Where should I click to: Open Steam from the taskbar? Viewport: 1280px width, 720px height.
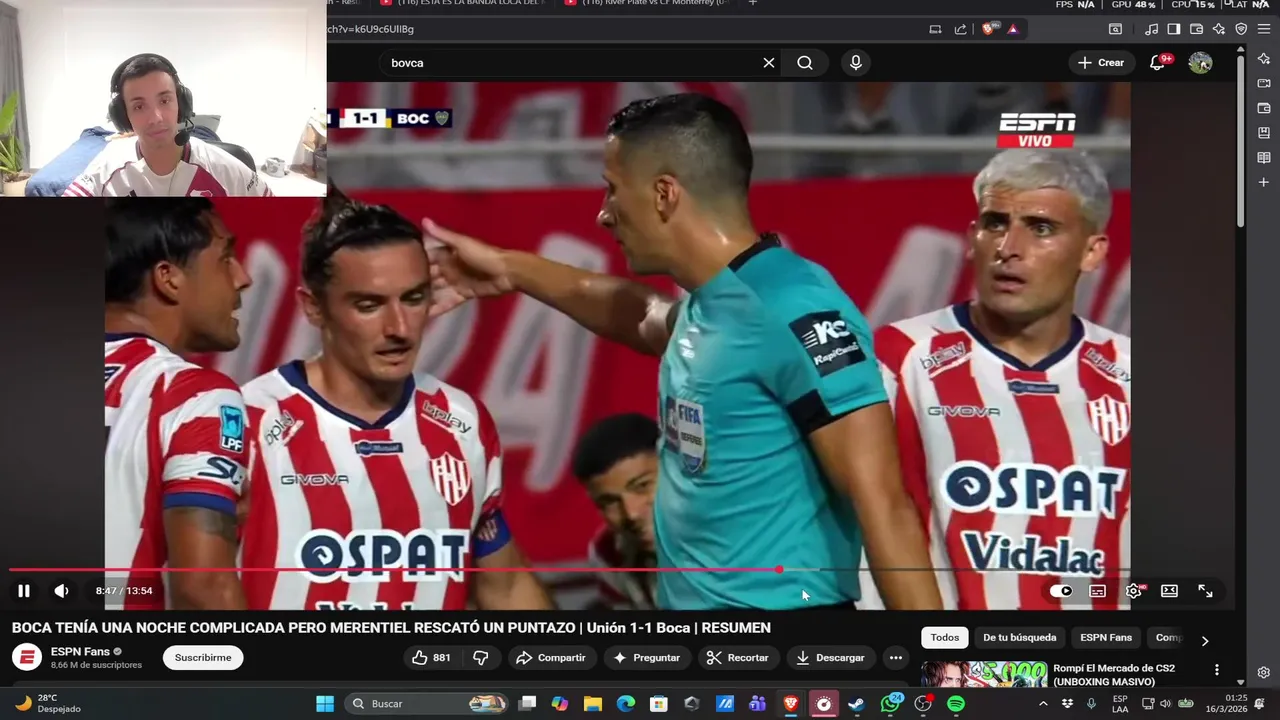tap(857, 704)
